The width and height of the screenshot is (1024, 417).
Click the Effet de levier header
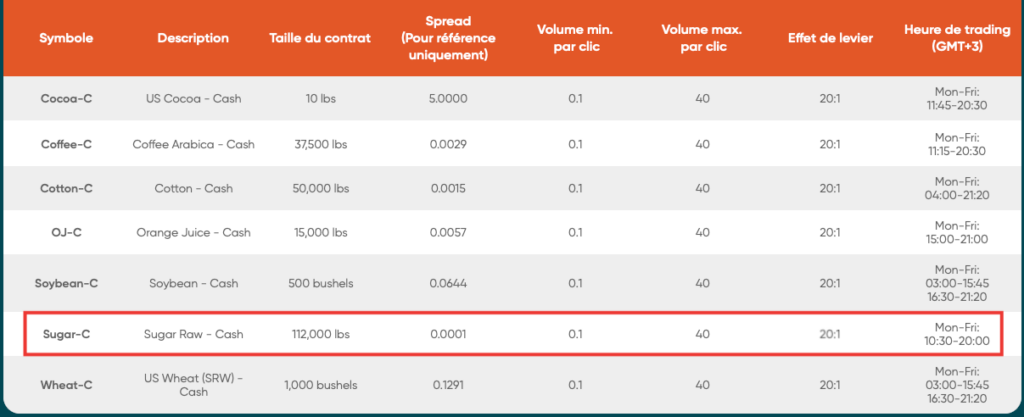click(829, 38)
